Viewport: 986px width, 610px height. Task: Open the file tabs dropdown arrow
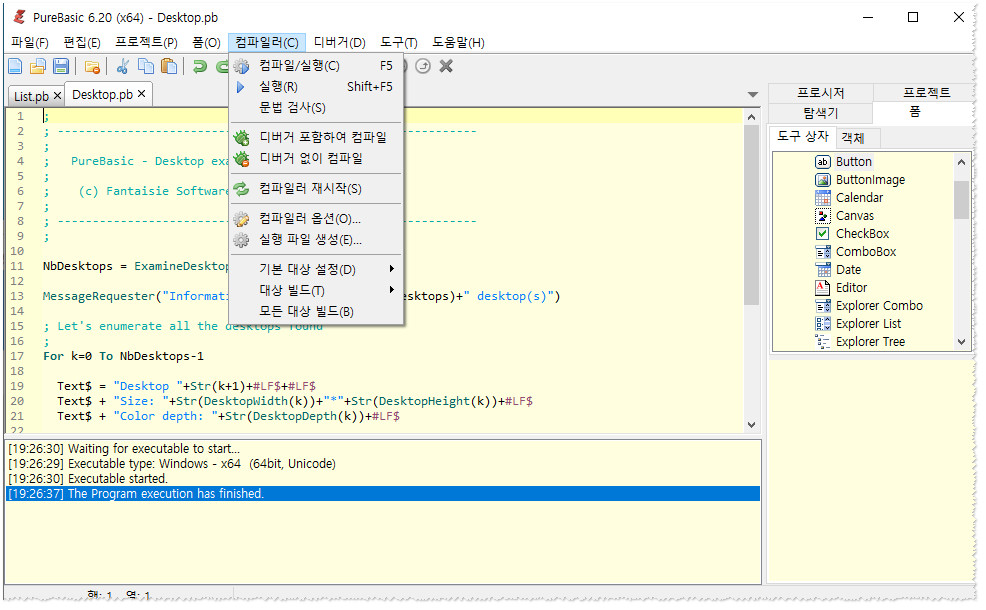pyautogui.click(x=753, y=95)
